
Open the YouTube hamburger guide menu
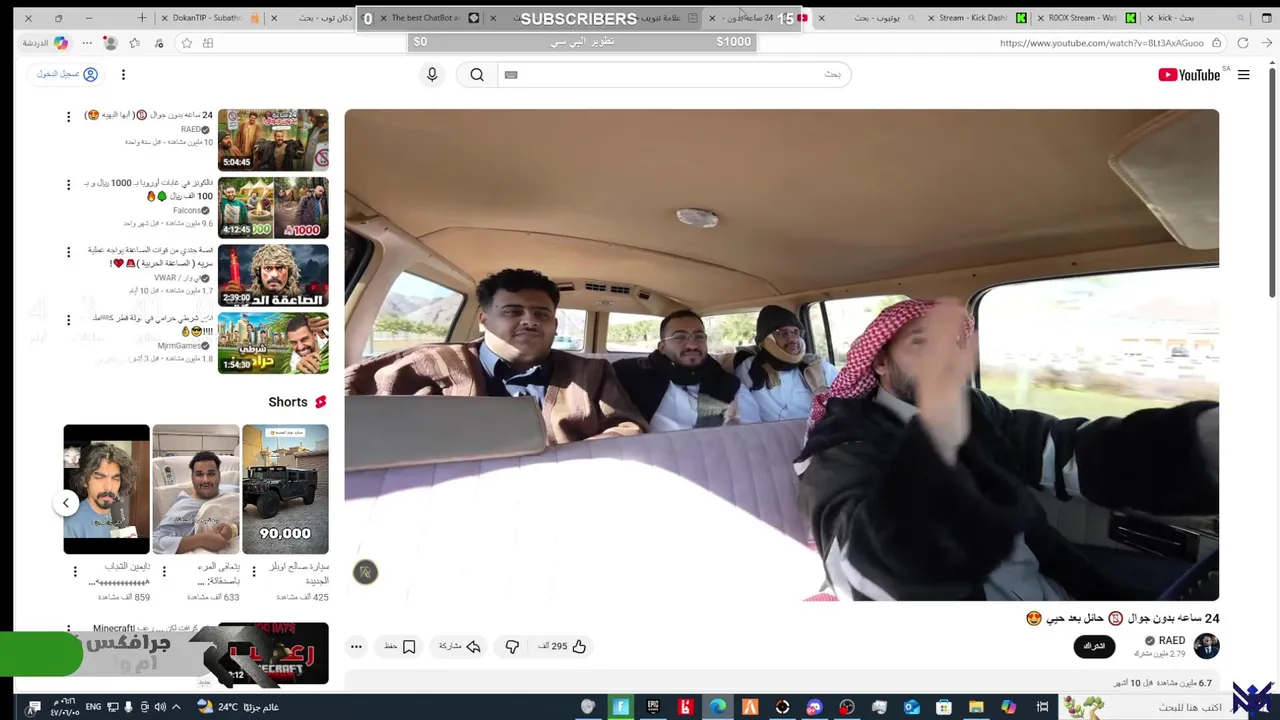click(x=1243, y=75)
